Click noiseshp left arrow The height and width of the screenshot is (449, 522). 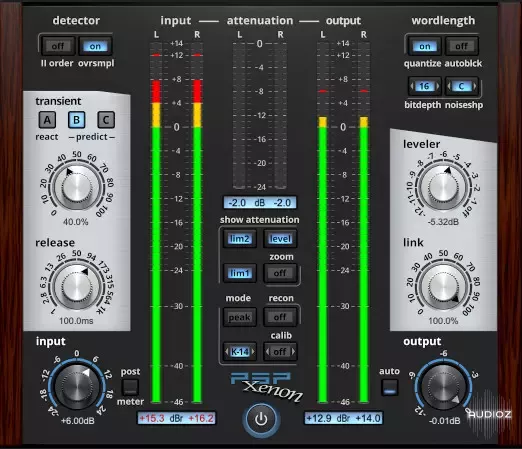(449, 86)
